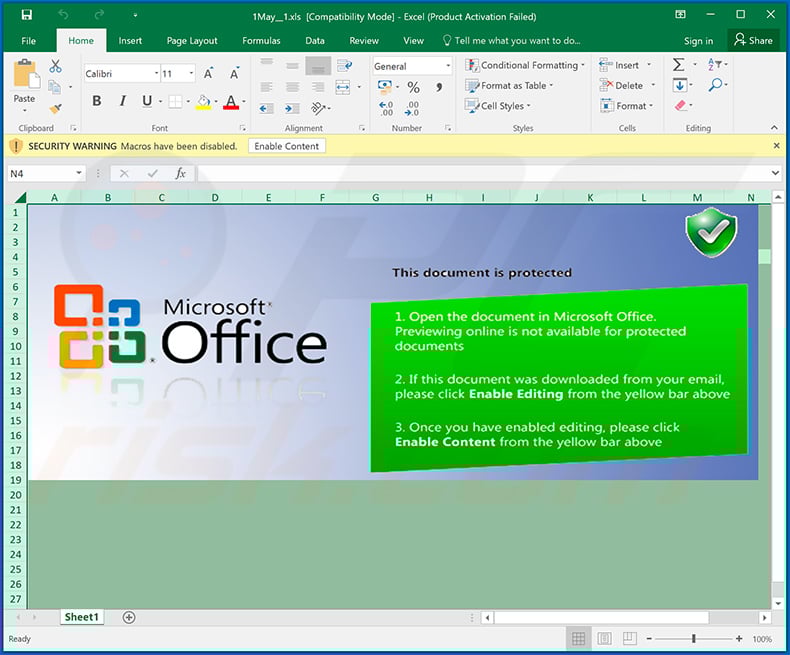Switch to the Review tab
790x655 pixels.
(x=364, y=41)
